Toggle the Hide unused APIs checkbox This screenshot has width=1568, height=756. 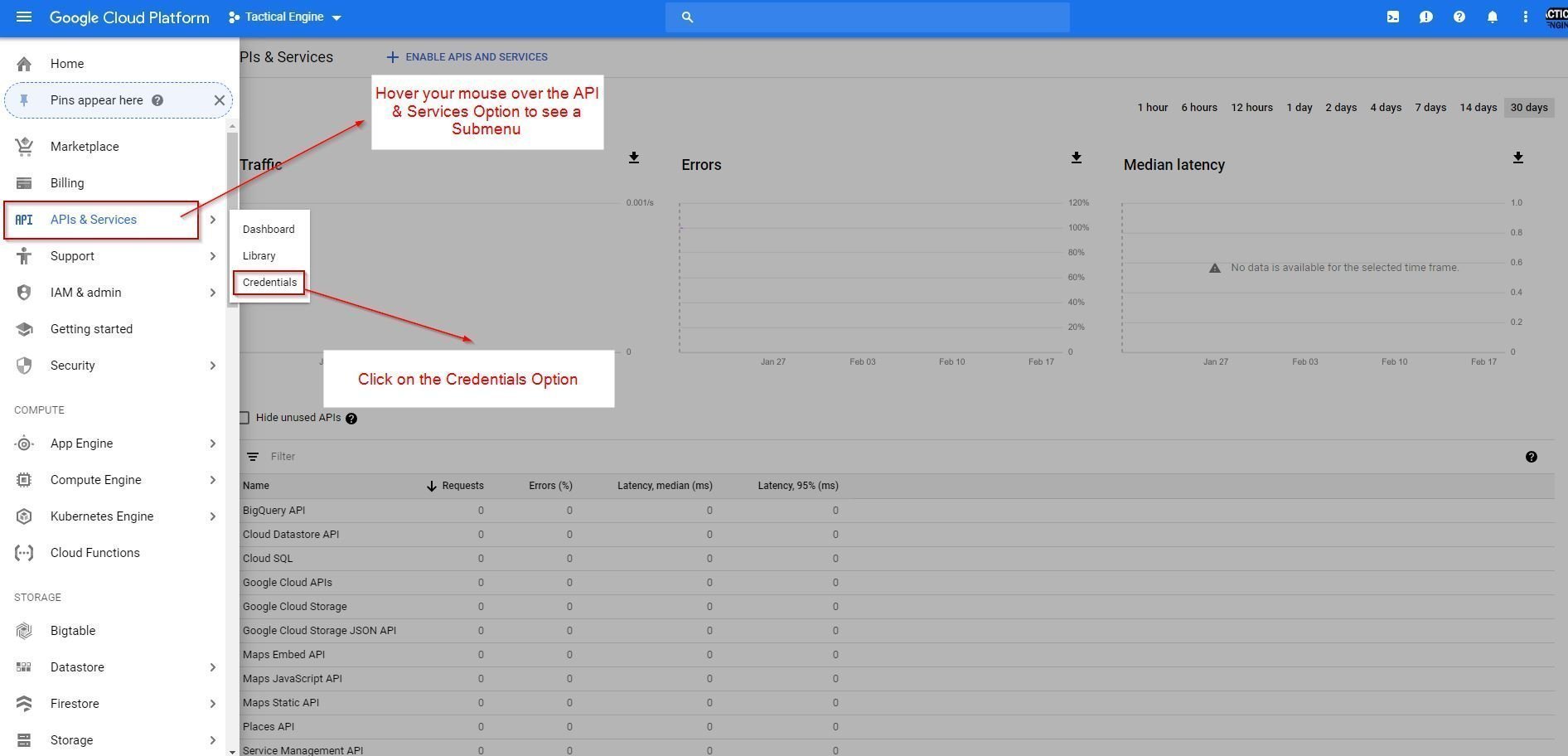click(x=244, y=418)
